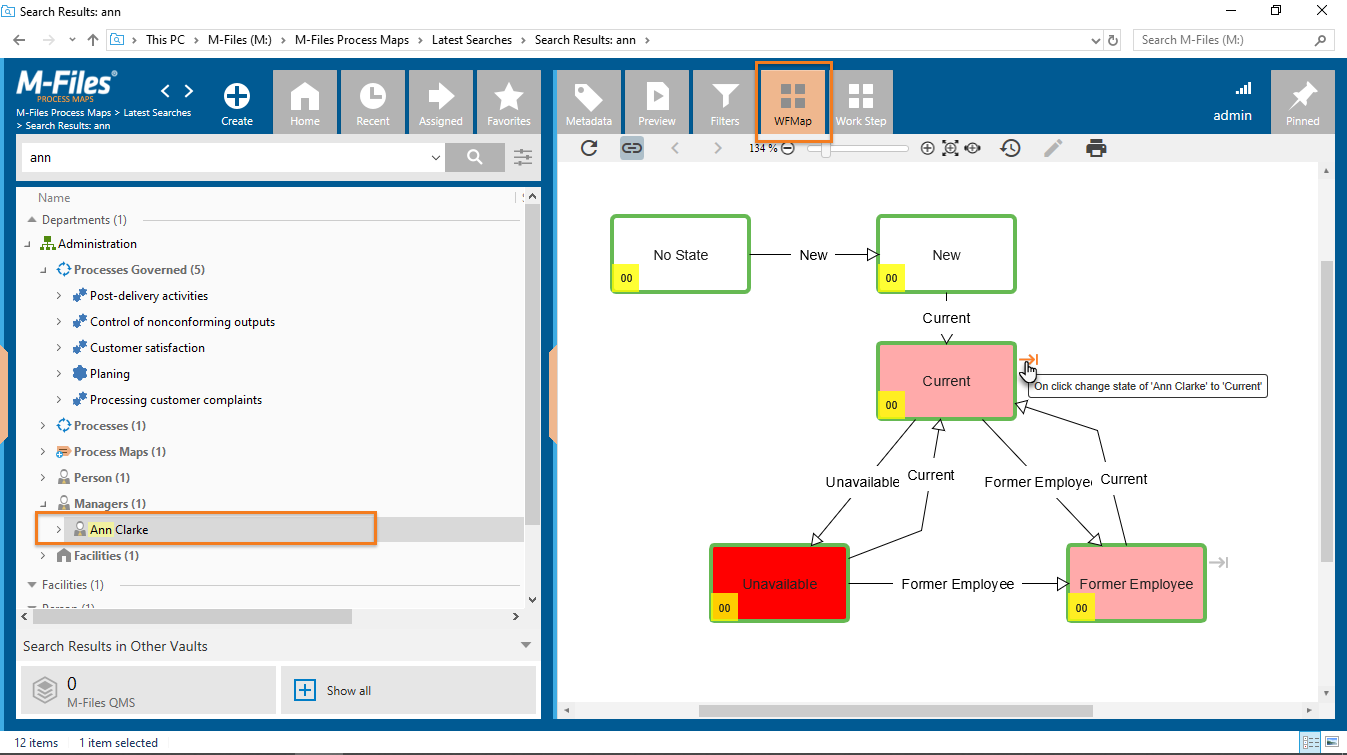Screen dimensions: 1347x755
Task: Click the zoom slider handle
Action: (x=825, y=148)
